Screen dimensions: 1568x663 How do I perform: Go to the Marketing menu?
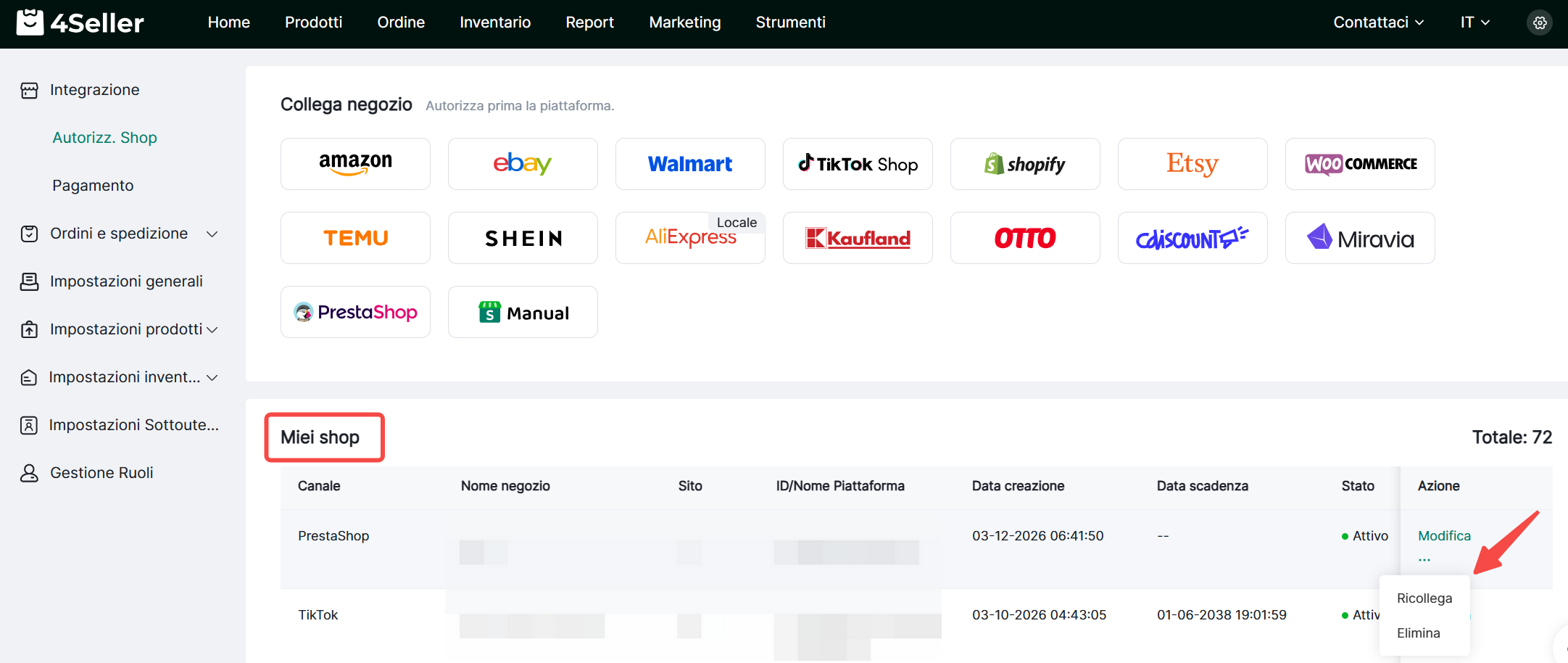coord(684,22)
